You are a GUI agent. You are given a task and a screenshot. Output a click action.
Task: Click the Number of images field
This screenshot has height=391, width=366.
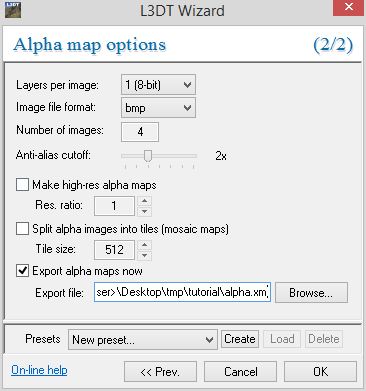click(x=140, y=132)
